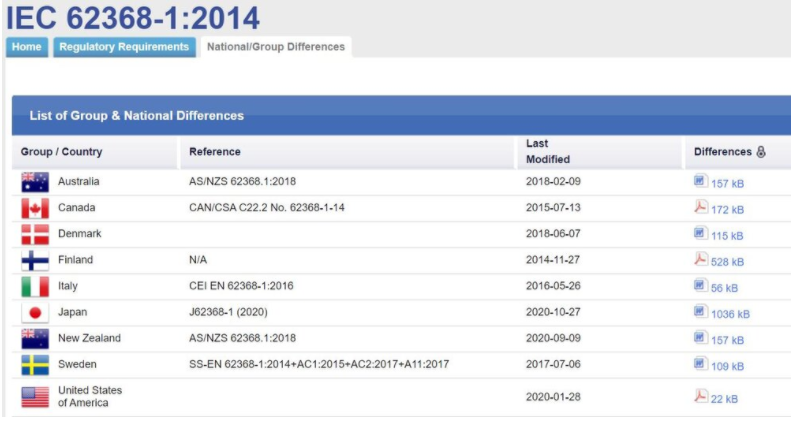This screenshot has width=795, height=424.
Task: Click the Group / Country column header
Action: click(x=62, y=152)
